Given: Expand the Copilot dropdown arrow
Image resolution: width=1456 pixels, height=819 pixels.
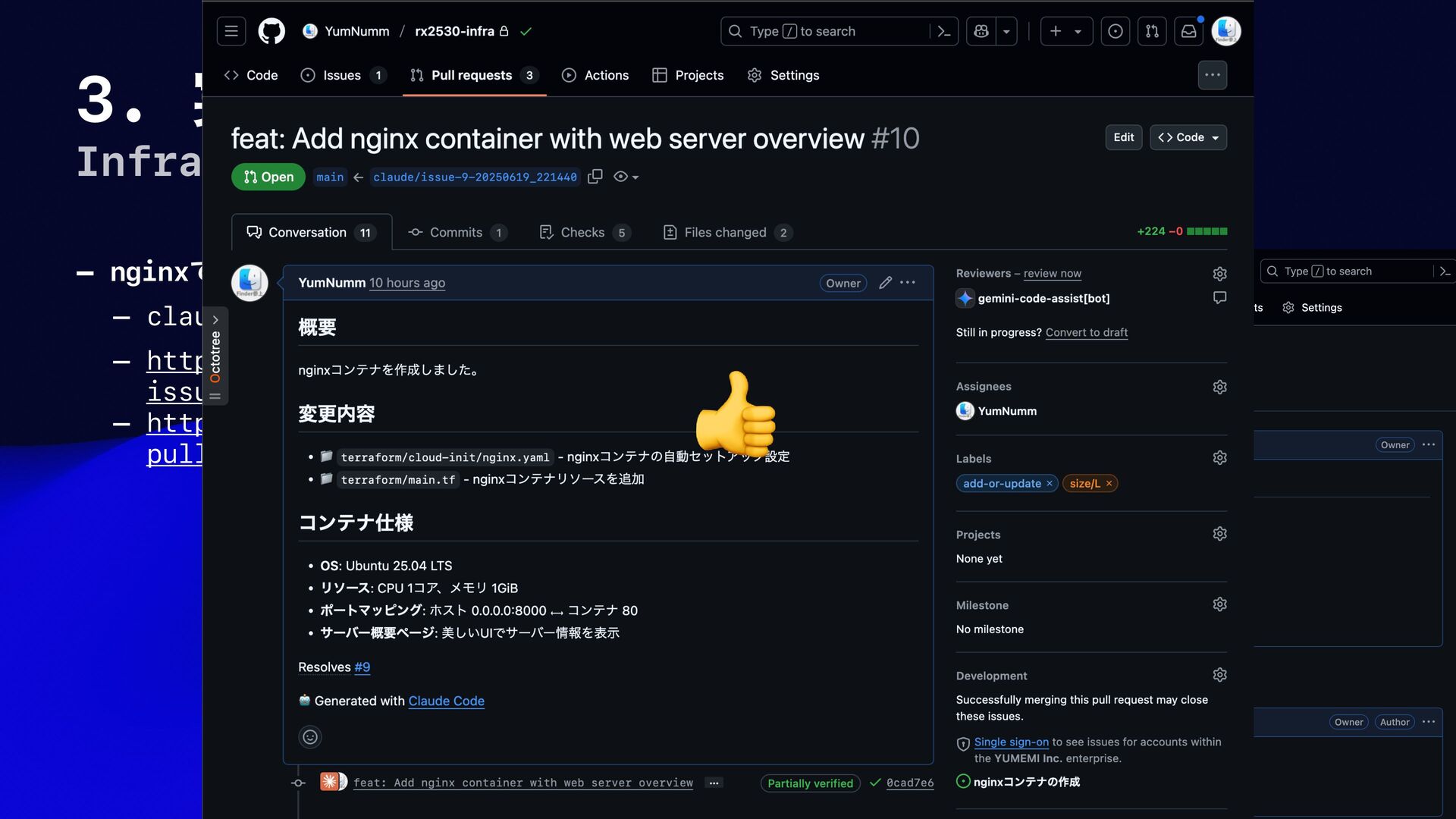Looking at the screenshot, I should click(1006, 31).
